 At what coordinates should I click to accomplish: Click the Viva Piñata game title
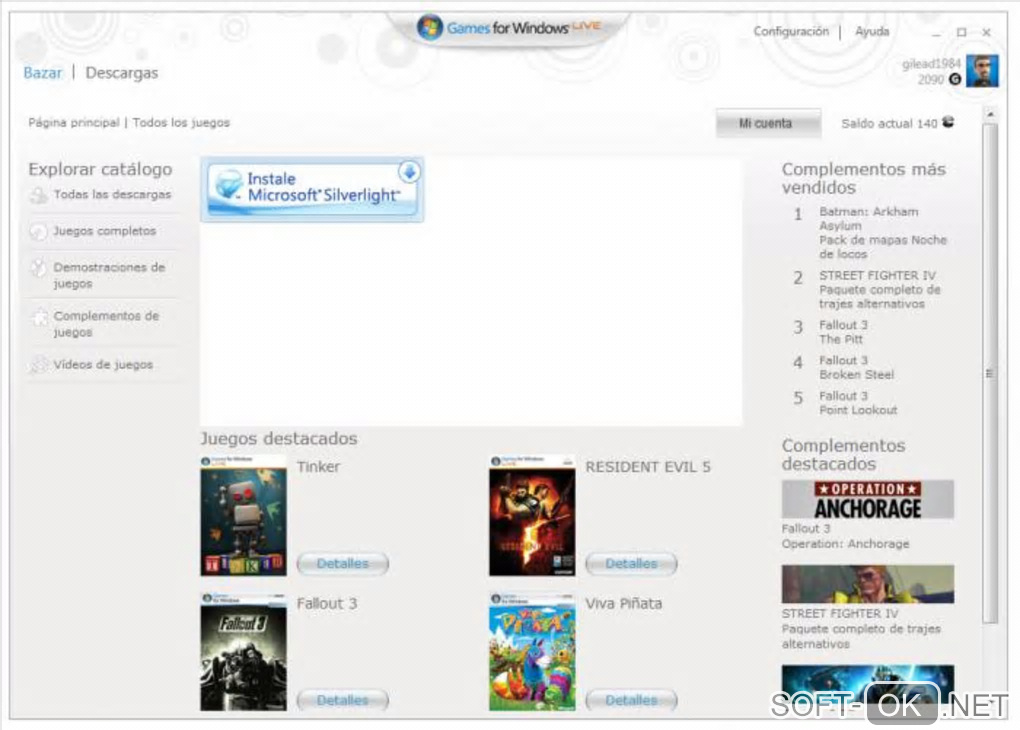click(x=623, y=603)
